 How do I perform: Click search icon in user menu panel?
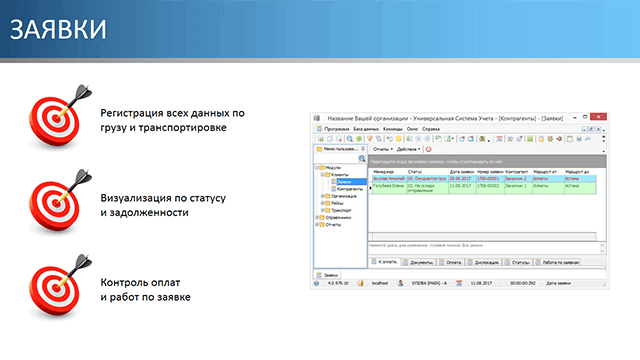tap(362, 159)
